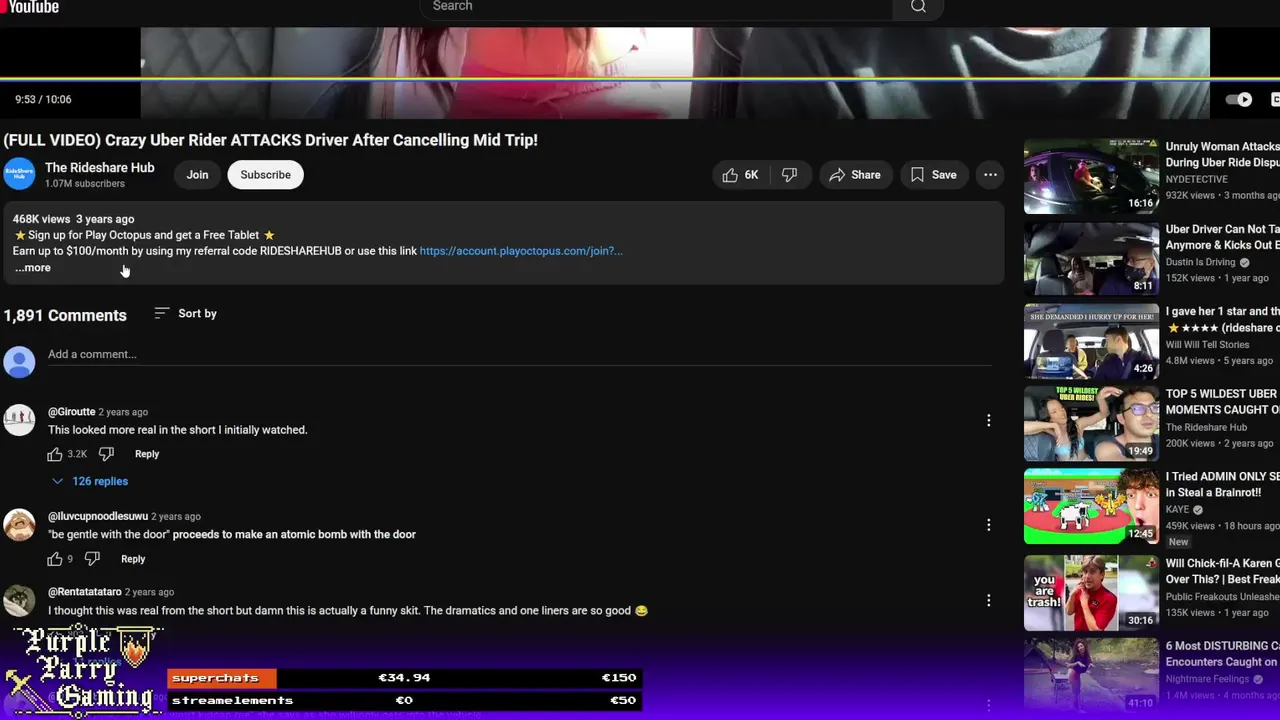Subscribe to The Rideshare Hub
1280x720 pixels.
click(x=265, y=175)
